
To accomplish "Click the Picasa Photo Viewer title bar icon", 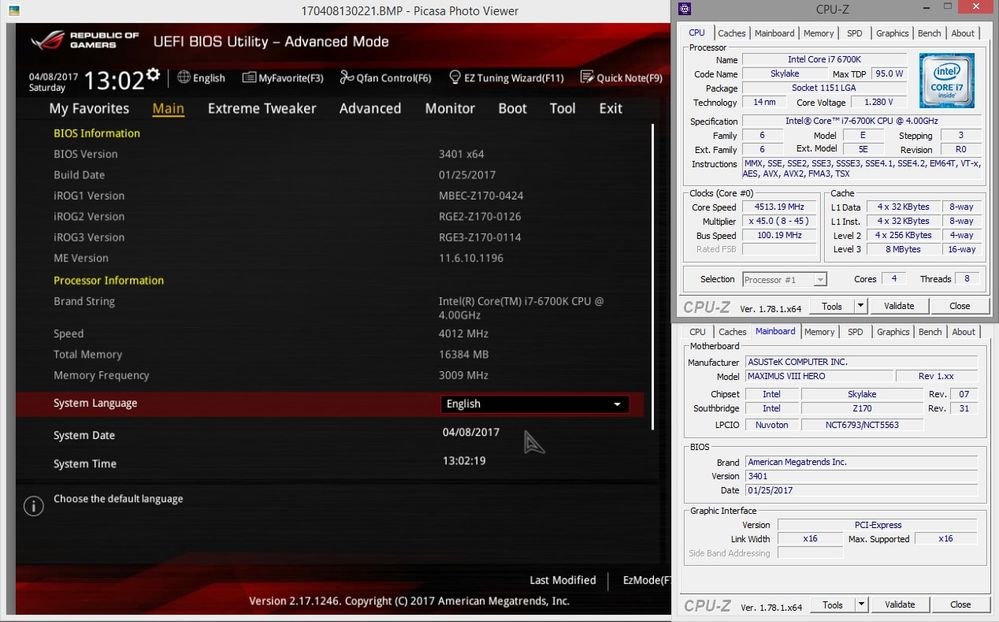I will (x=14, y=11).
